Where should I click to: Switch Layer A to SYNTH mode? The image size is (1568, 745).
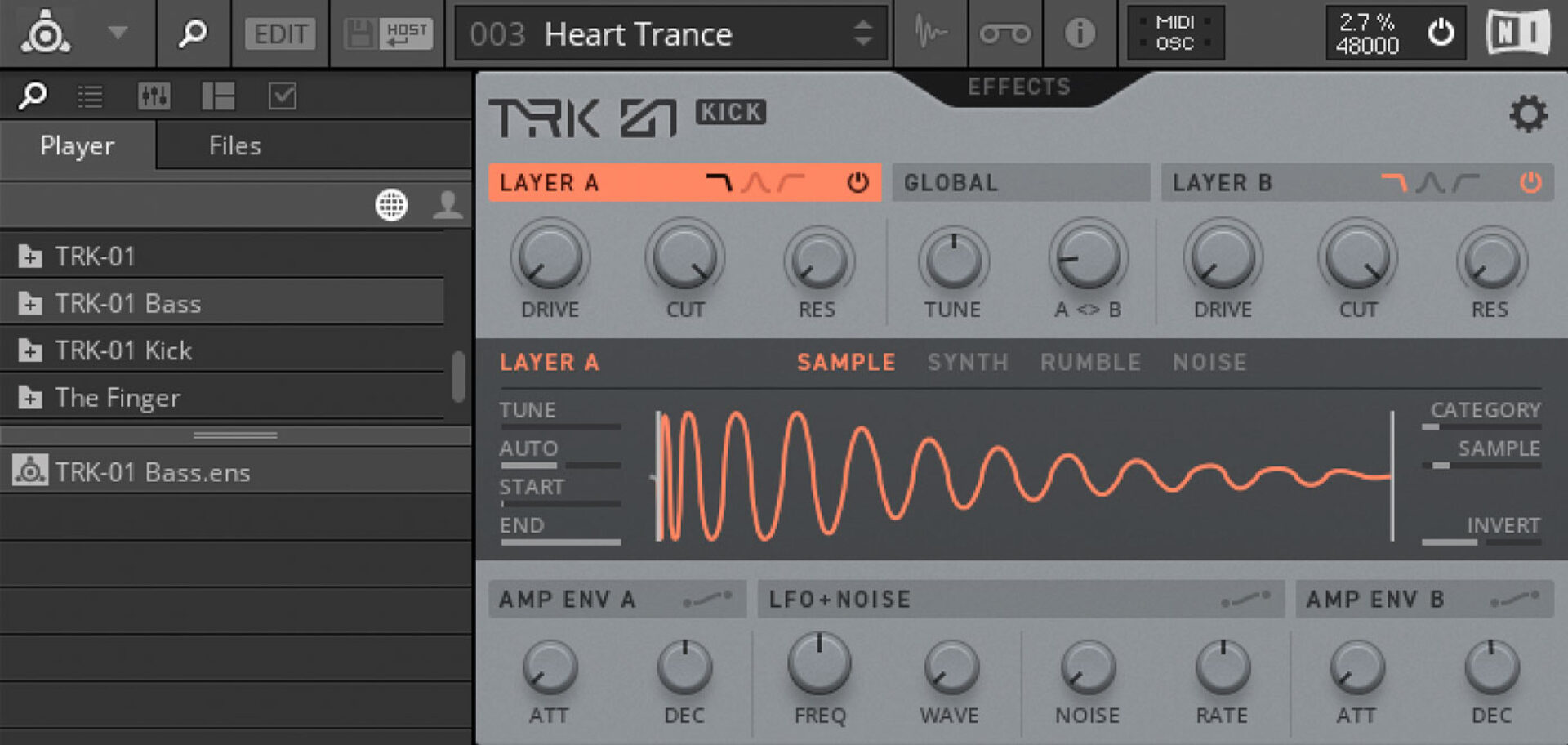click(x=968, y=362)
